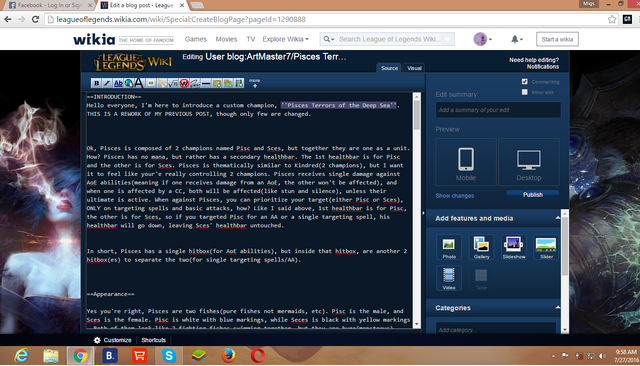Enable the Minor edit checkbox
This screenshot has height=366, width=640.
point(524,92)
